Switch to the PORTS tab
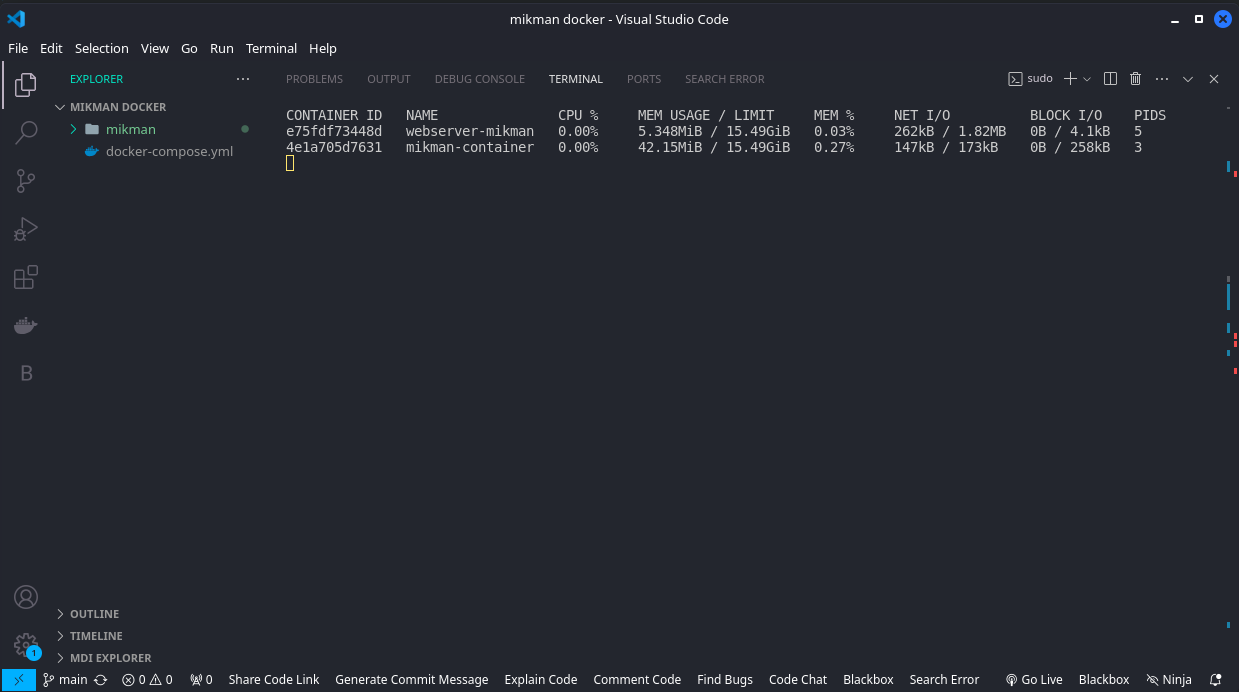 (x=644, y=79)
